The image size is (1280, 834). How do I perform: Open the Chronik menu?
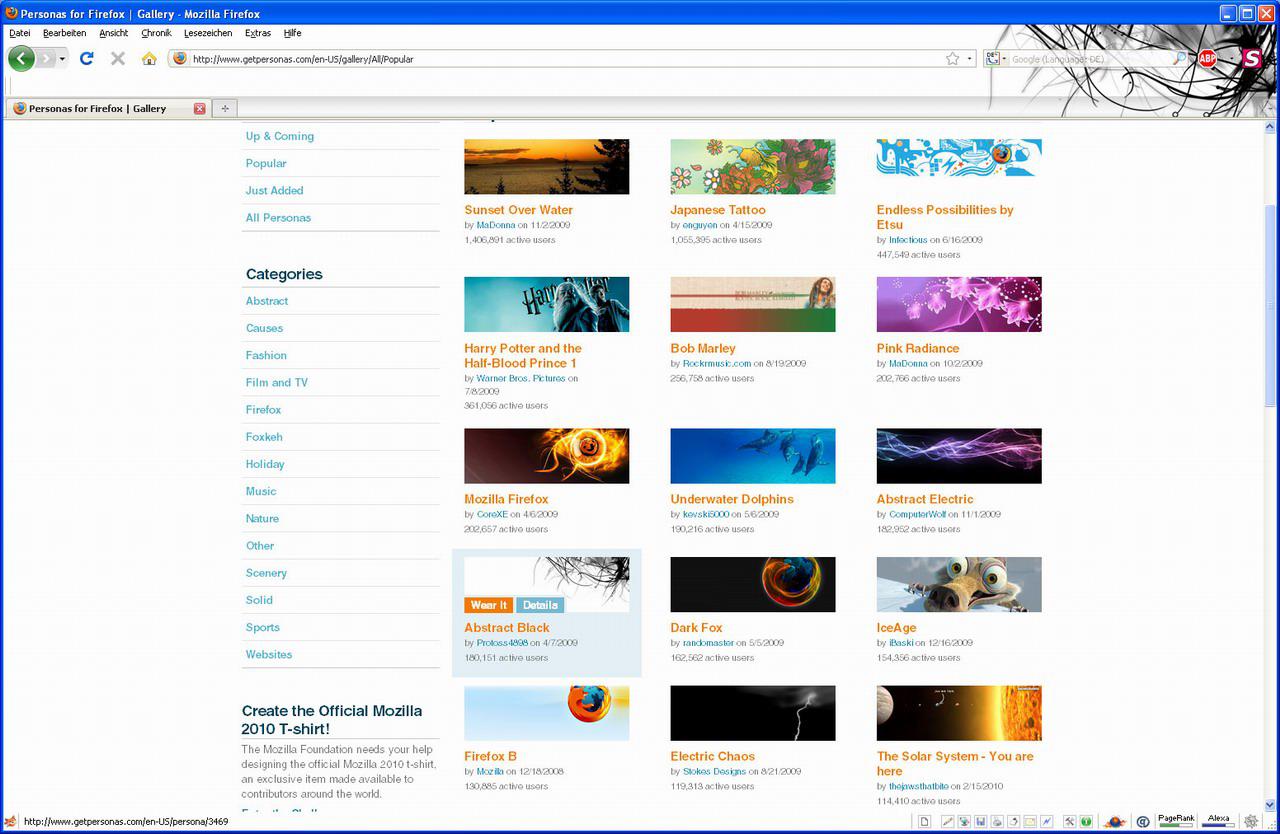(x=157, y=33)
